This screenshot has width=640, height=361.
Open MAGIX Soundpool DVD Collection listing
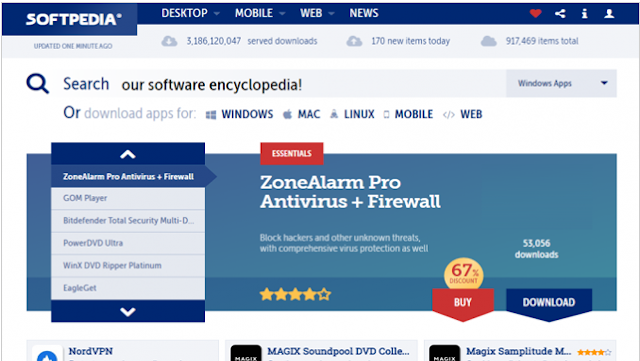pyautogui.click(x=338, y=351)
